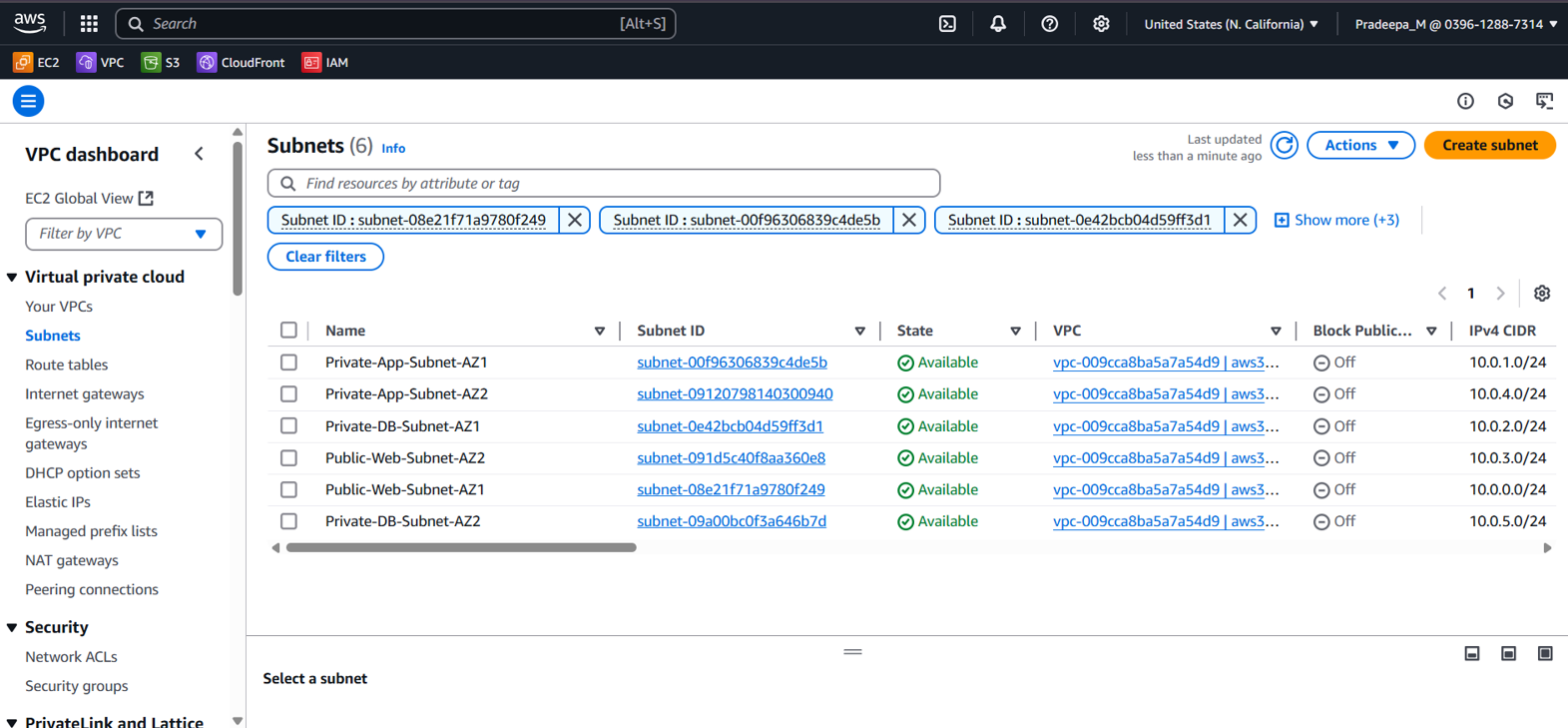Viewport: 1568px width, 728px height.
Task: Launch the CloudShell terminal icon
Action: click(947, 24)
